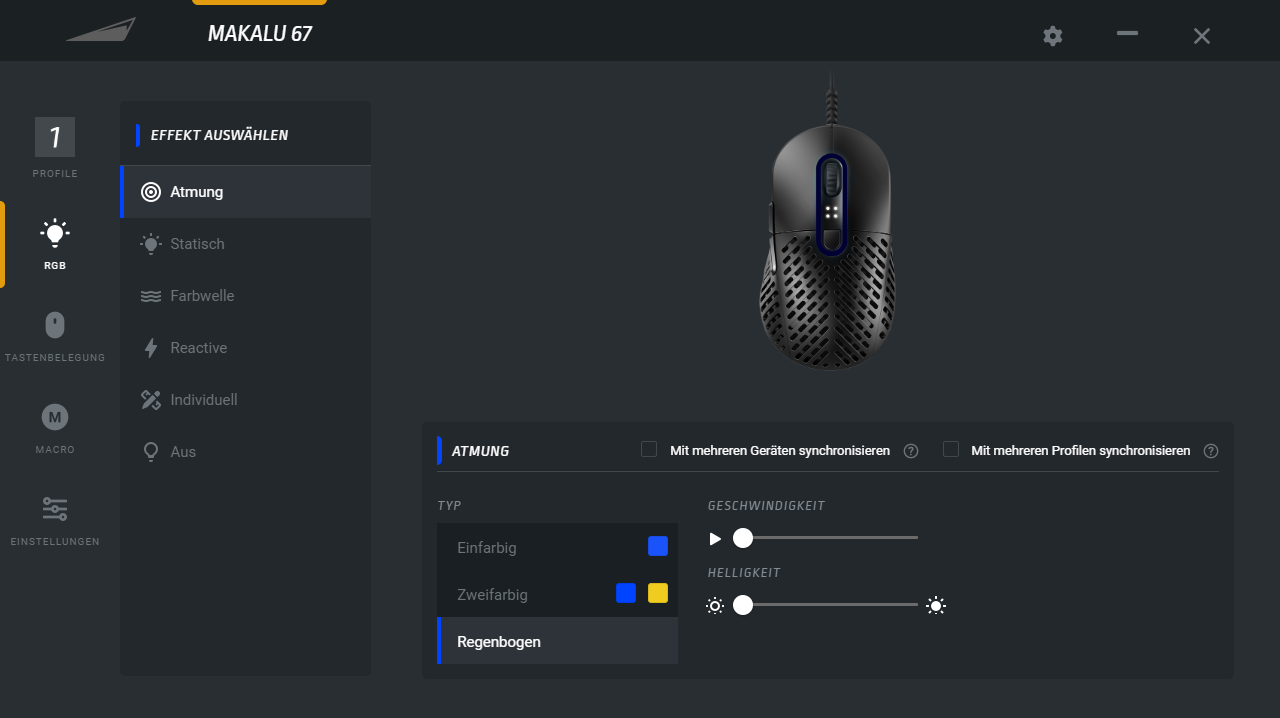Click the dim sun brightness icon
This screenshot has height=718, width=1280.
pyautogui.click(x=714, y=605)
